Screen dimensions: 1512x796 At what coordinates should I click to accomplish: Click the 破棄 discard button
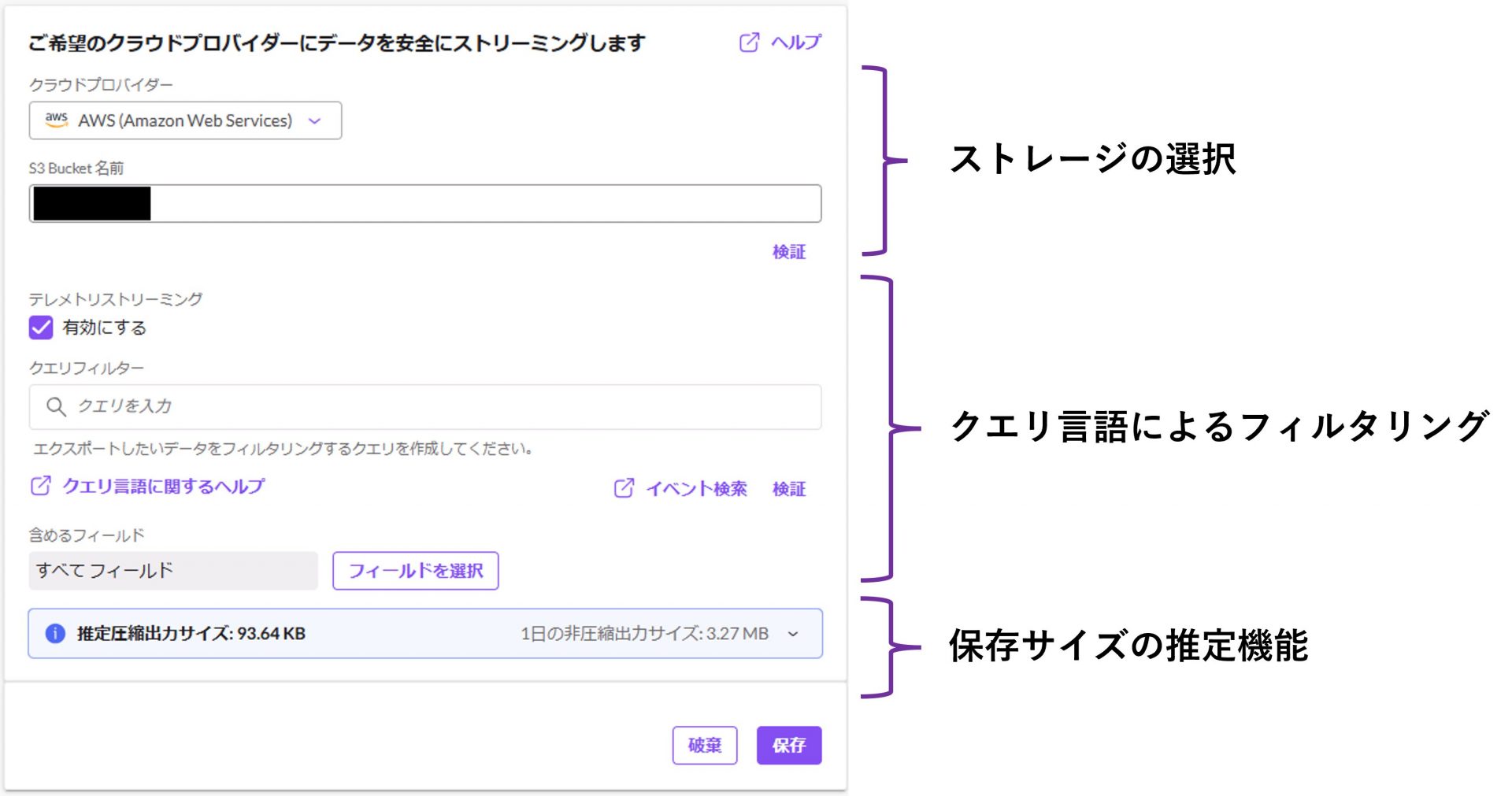(x=704, y=745)
